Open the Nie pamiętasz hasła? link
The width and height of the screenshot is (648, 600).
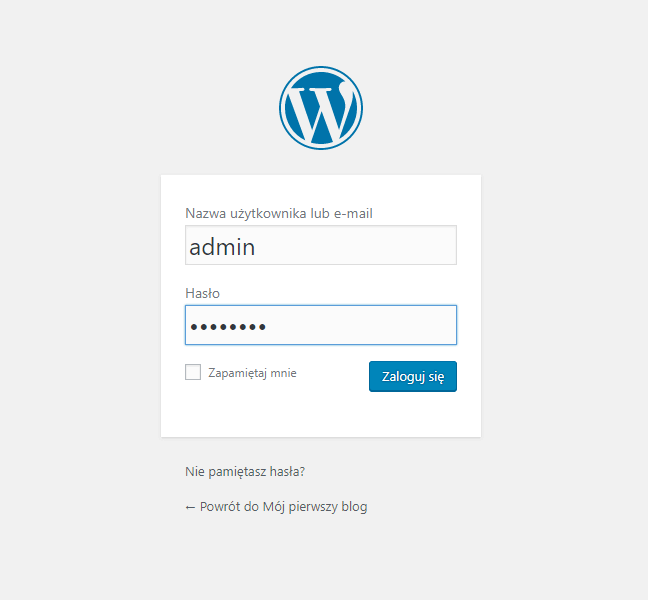coord(245,471)
